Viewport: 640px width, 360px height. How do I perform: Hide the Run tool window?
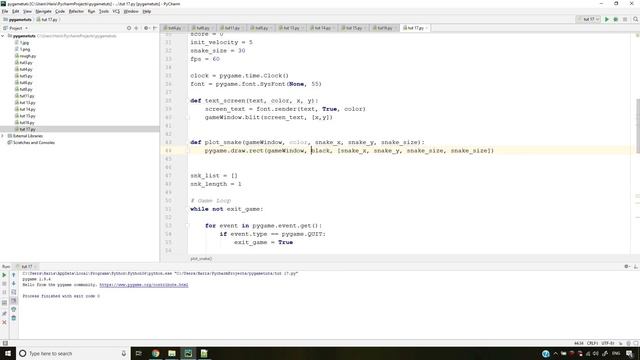pyautogui.click(x=636, y=267)
